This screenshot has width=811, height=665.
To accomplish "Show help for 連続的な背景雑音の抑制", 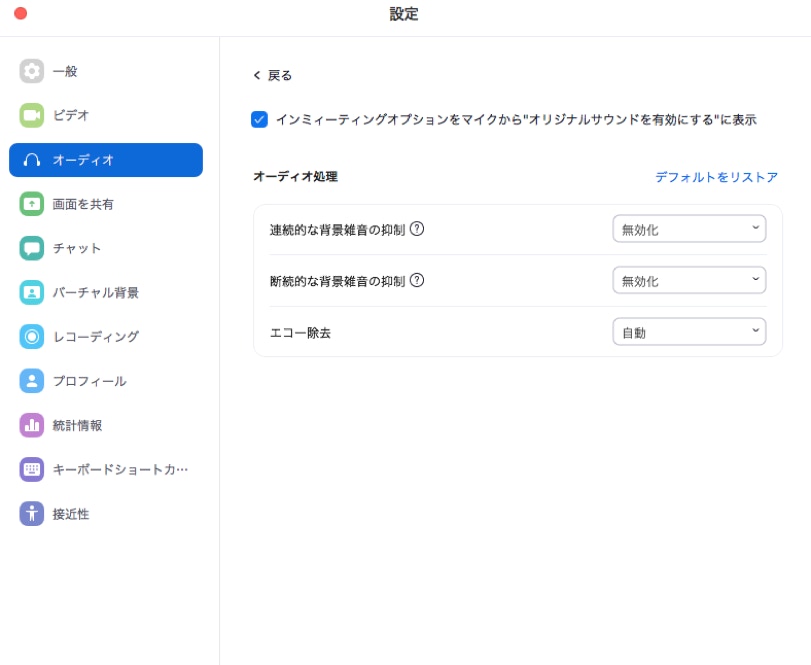I will 417,228.
